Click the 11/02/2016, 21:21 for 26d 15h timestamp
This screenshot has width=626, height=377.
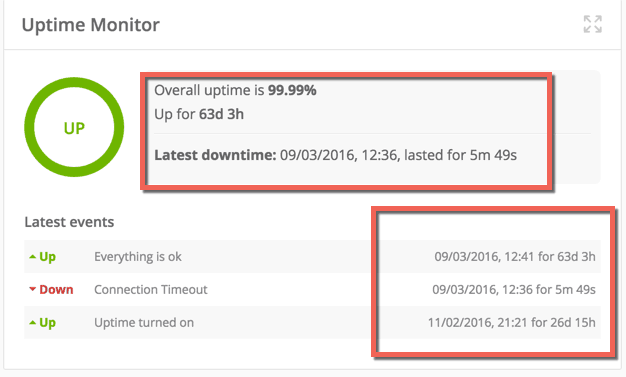512,322
